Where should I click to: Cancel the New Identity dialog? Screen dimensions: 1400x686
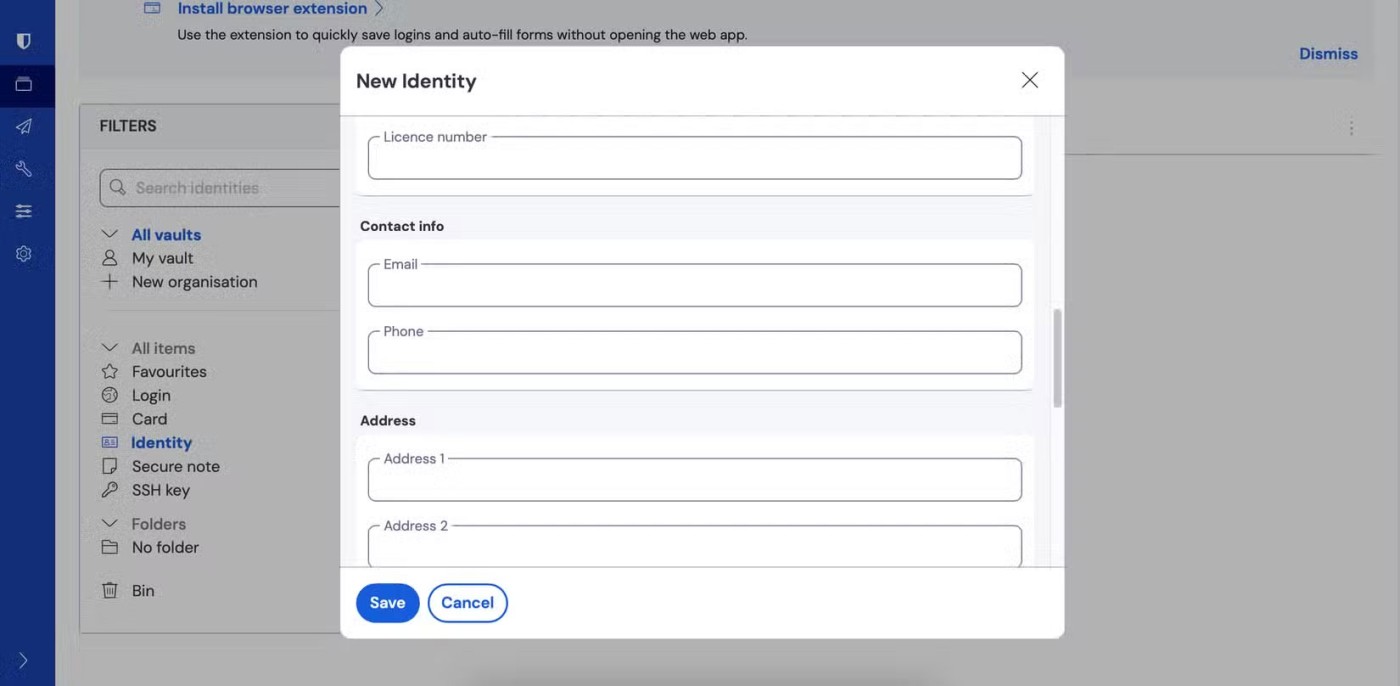click(x=467, y=603)
